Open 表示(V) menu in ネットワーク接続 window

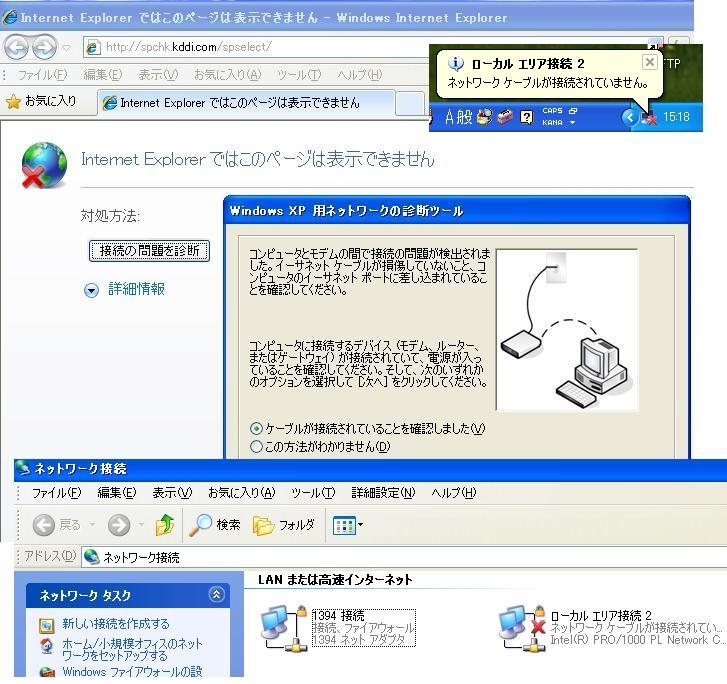coord(172,492)
